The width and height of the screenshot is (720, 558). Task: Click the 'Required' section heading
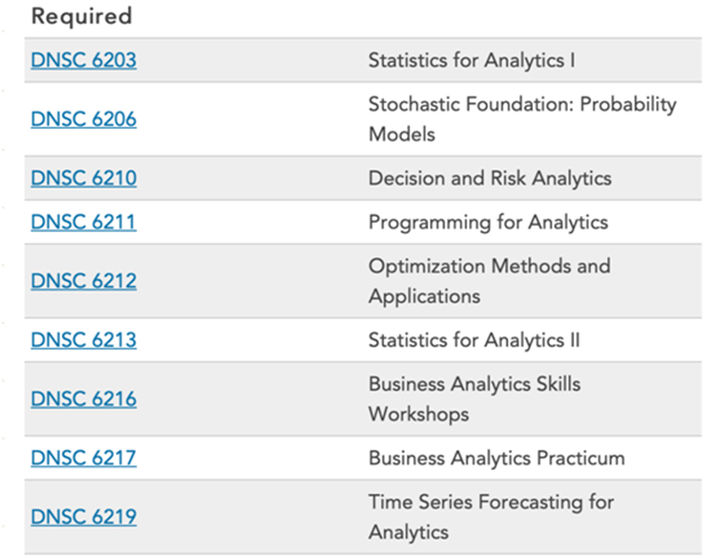82,17
